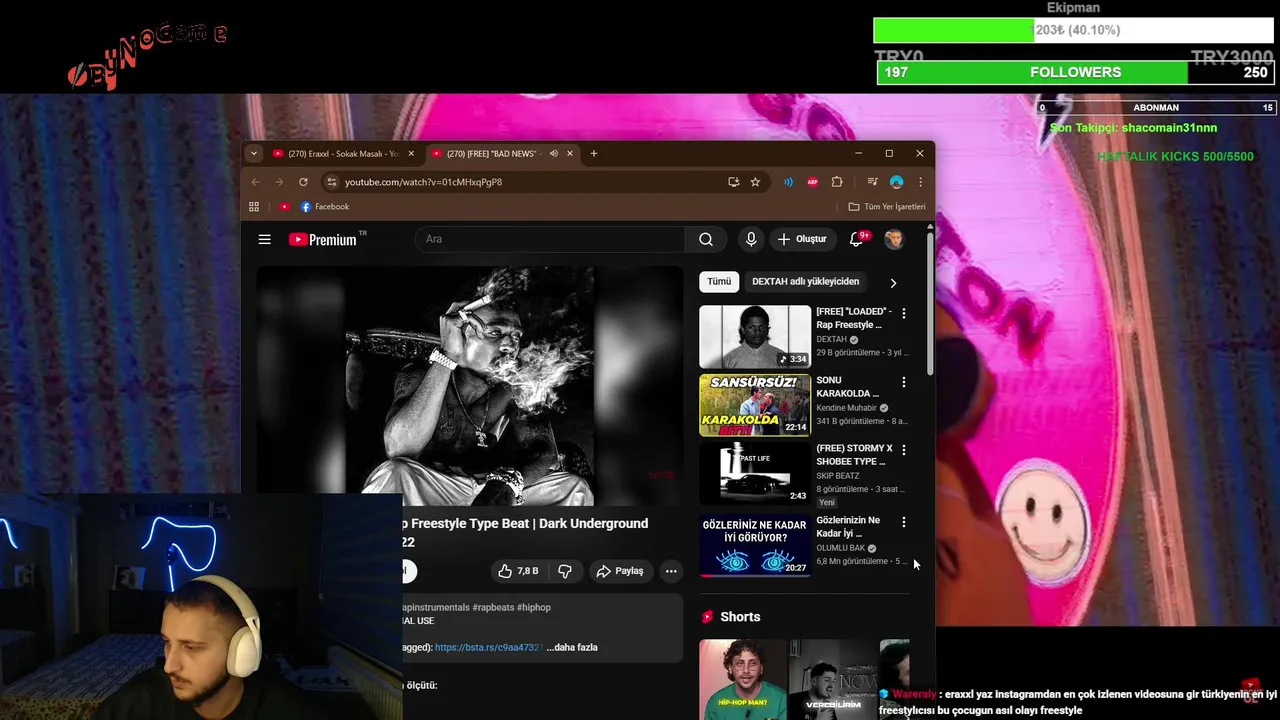Dislike the current video
Image resolution: width=1280 pixels, height=720 pixels.
(565, 571)
